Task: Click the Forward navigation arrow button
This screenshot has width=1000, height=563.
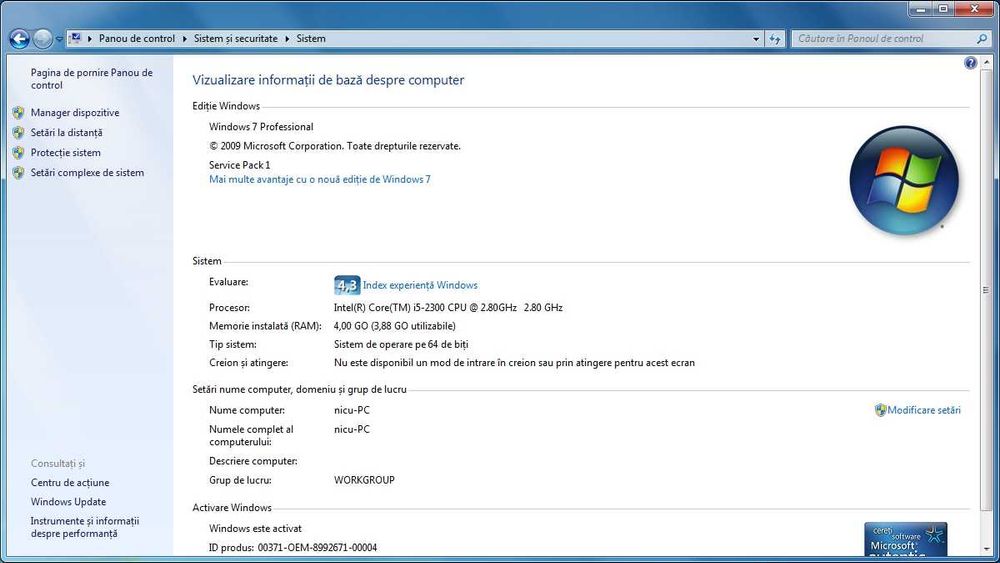Action: 43,39
